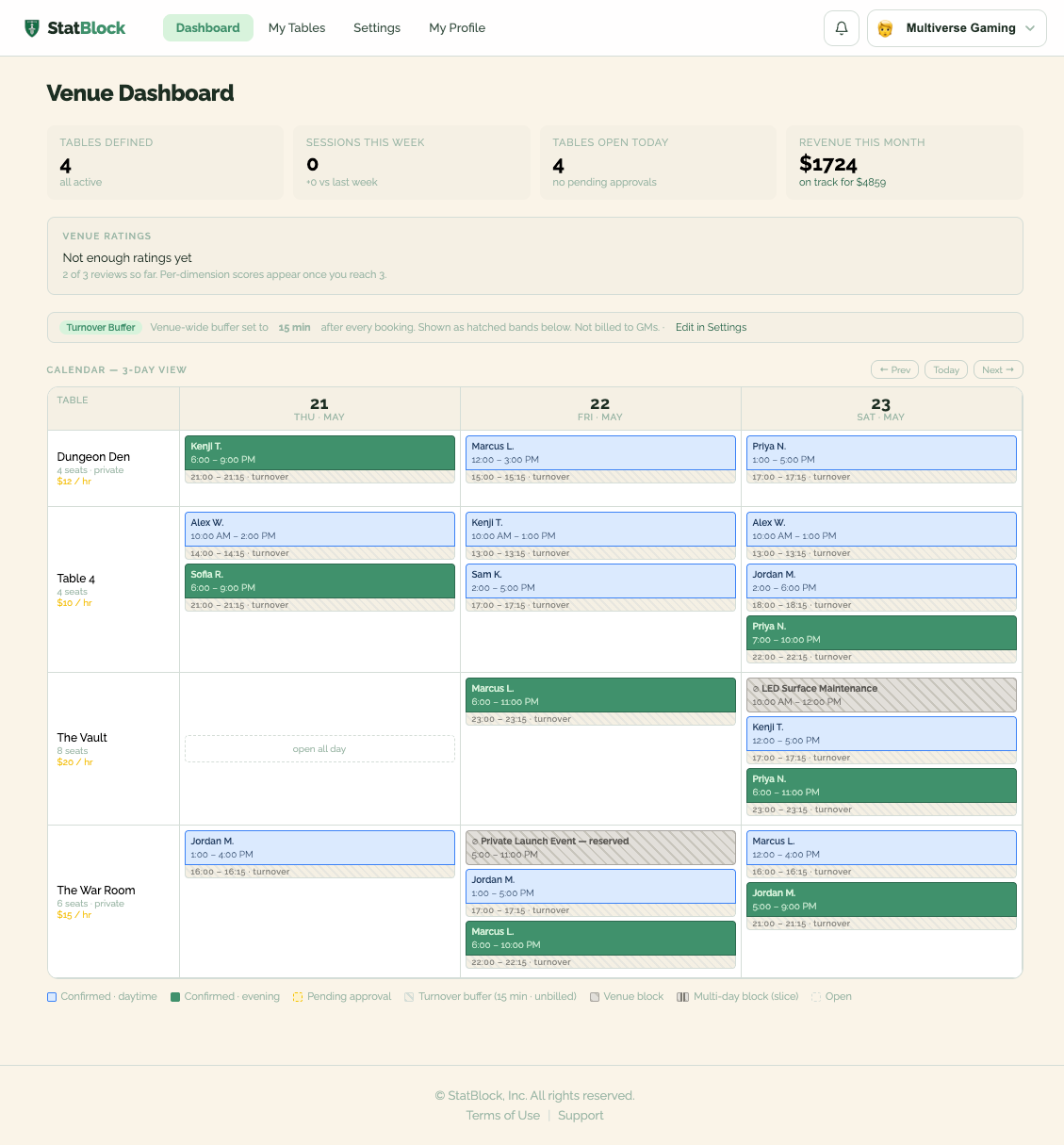Image resolution: width=1064 pixels, height=1145 pixels.
Task: Open Marcus L. 6:00–11:00 PM Vault booking
Action: click(x=600, y=695)
